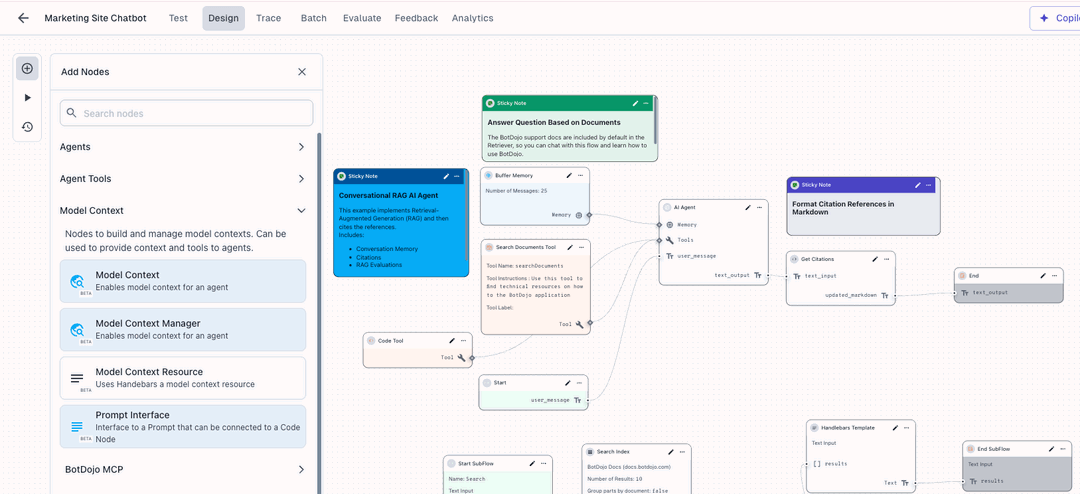Open the Batch tab
Image resolution: width=1080 pixels, height=494 pixels.
314,19
